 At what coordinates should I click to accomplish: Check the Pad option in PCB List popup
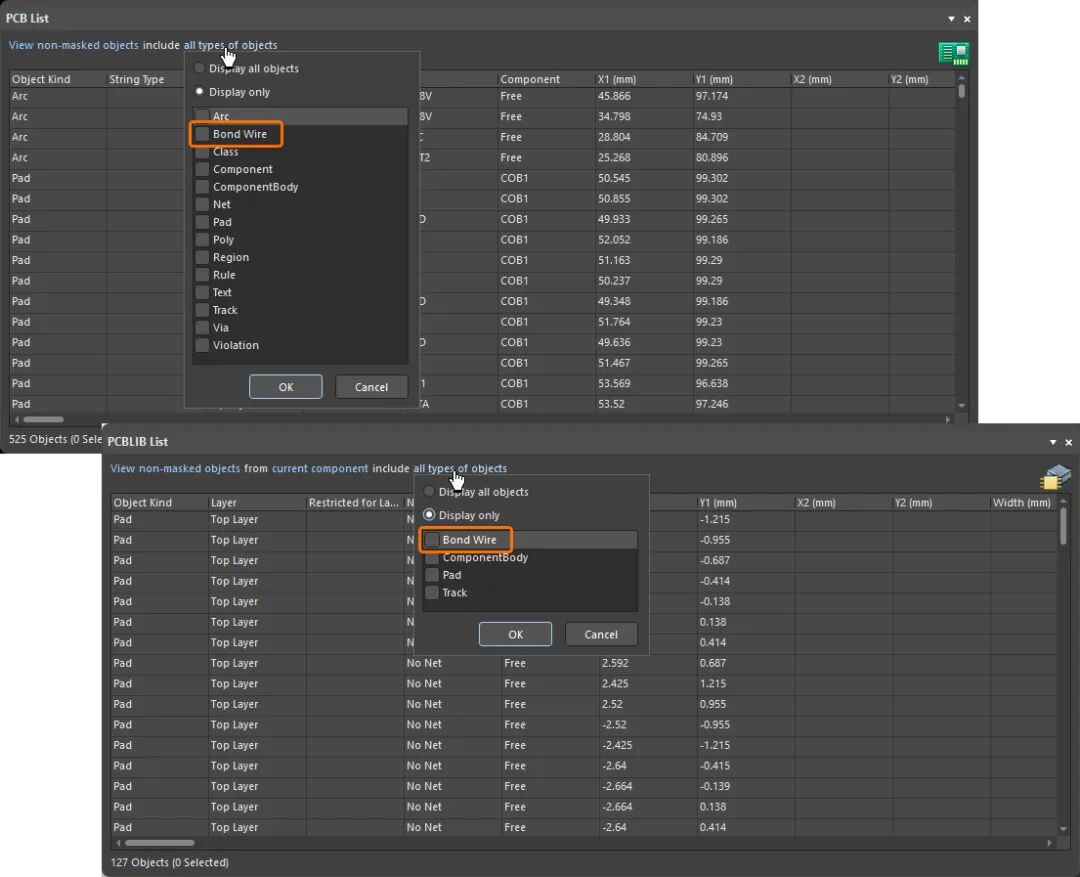pyautogui.click(x=202, y=223)
